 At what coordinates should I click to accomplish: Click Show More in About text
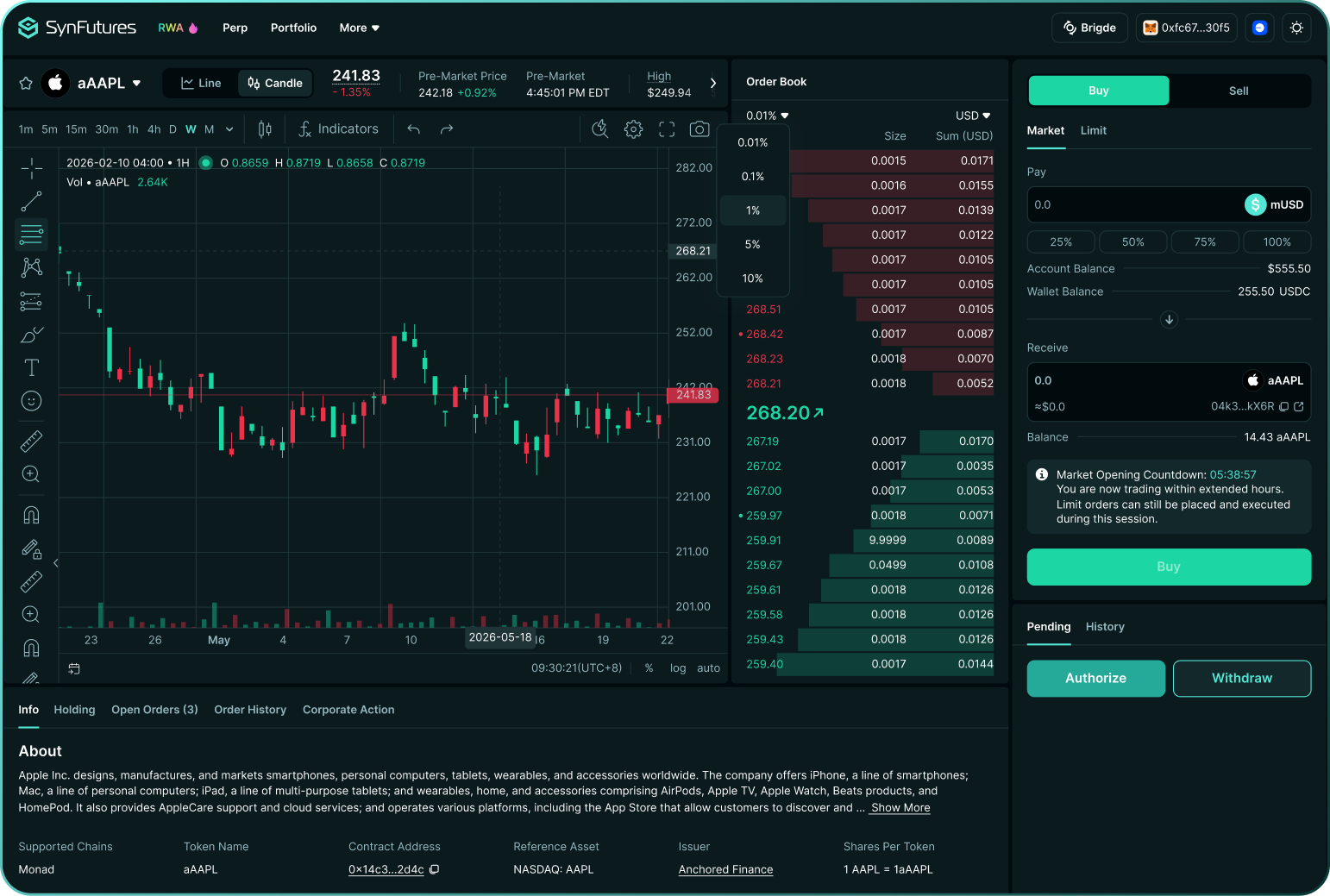click(900, 808)
